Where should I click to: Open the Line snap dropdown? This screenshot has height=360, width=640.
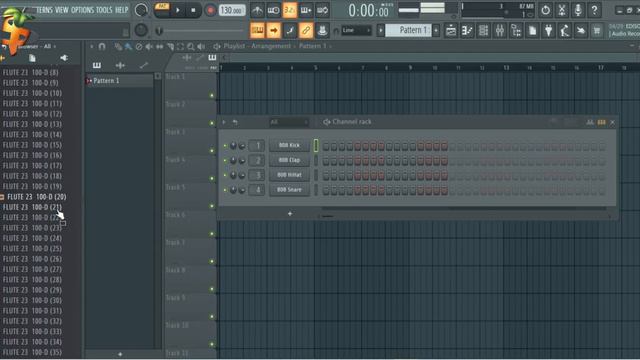pos(356,30)
